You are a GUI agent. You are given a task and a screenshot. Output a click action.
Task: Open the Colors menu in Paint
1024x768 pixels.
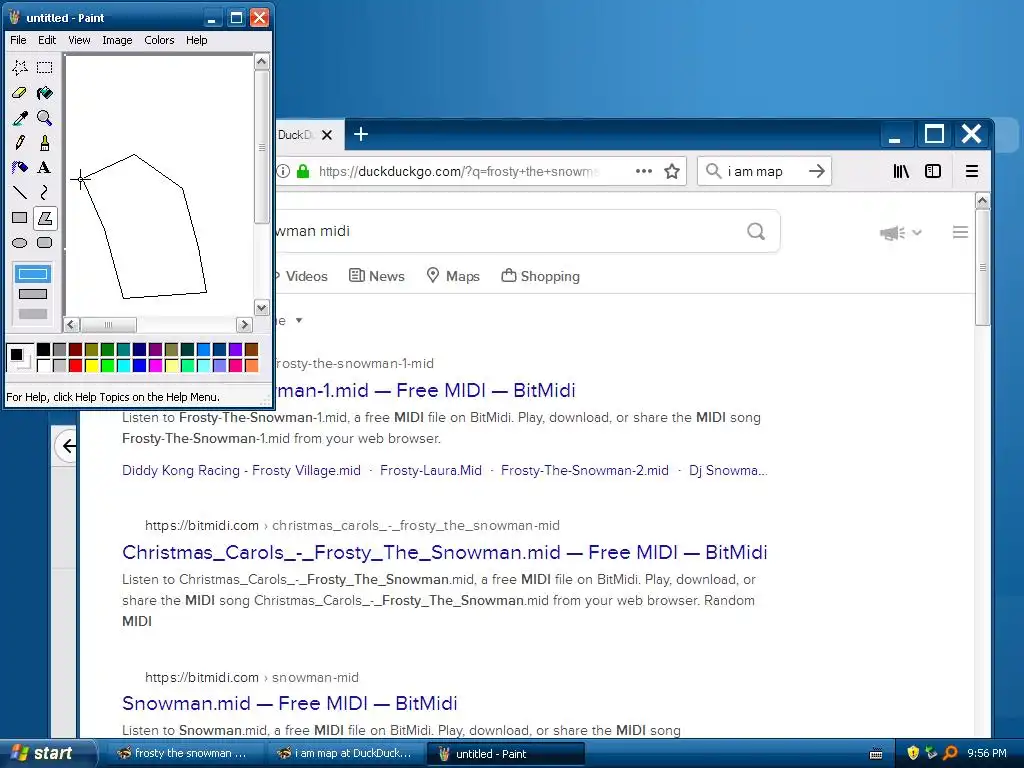[159, 40]
